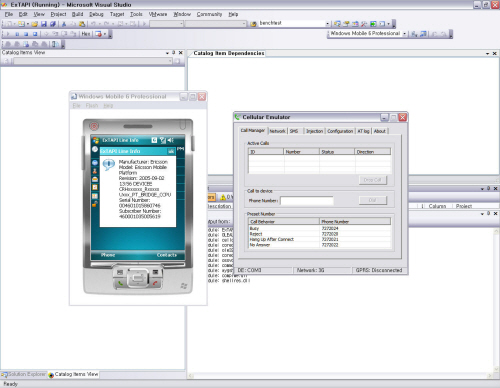Click the Device Options icon

(423, 34)
